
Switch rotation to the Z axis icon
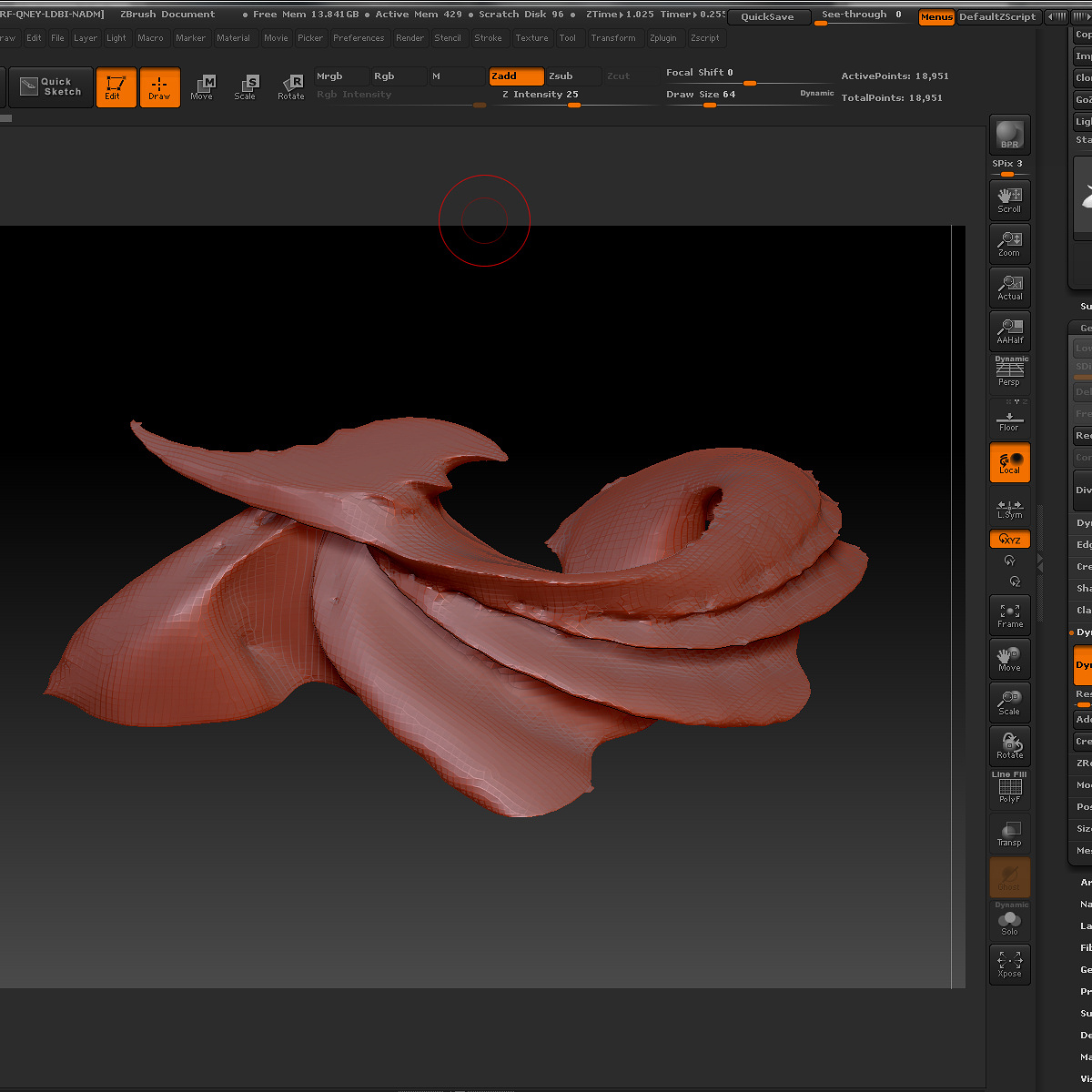[x=1015, y=582]
